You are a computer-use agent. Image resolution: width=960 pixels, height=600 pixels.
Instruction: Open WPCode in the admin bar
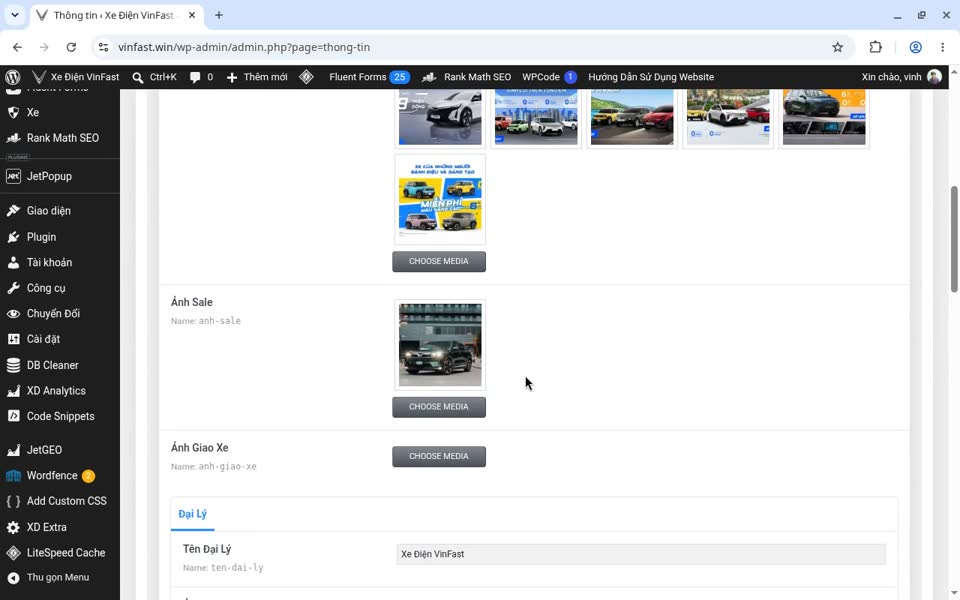pos(549,77)
